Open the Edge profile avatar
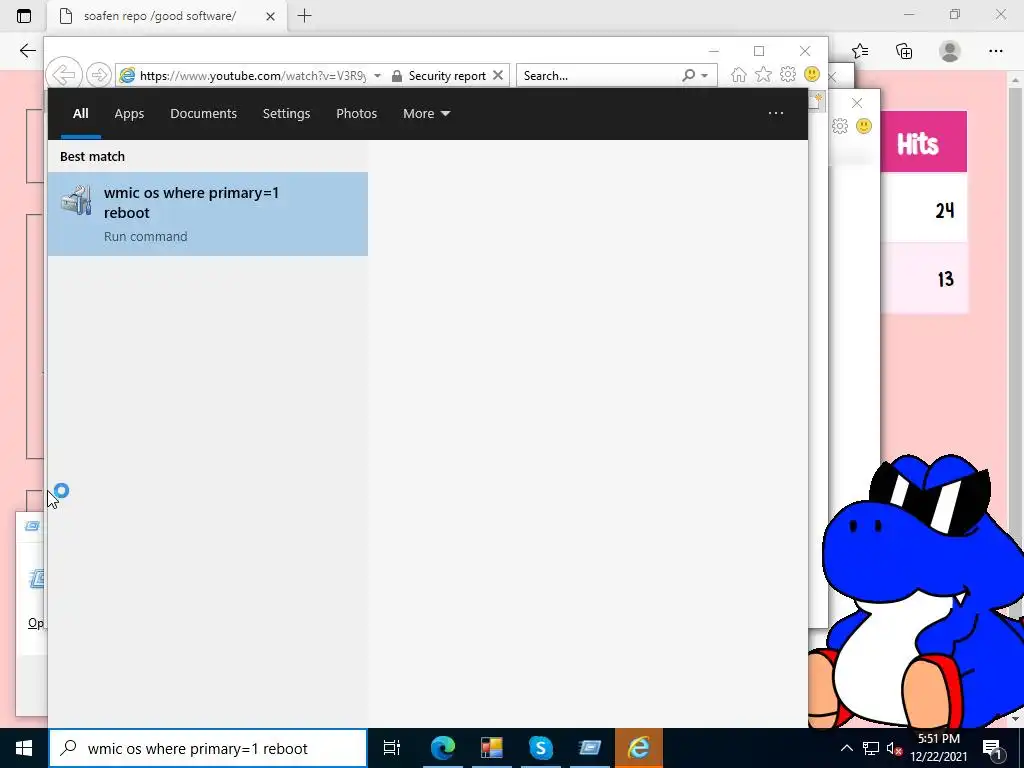This screenshot has width=1024, height=768. click(950, 51)
